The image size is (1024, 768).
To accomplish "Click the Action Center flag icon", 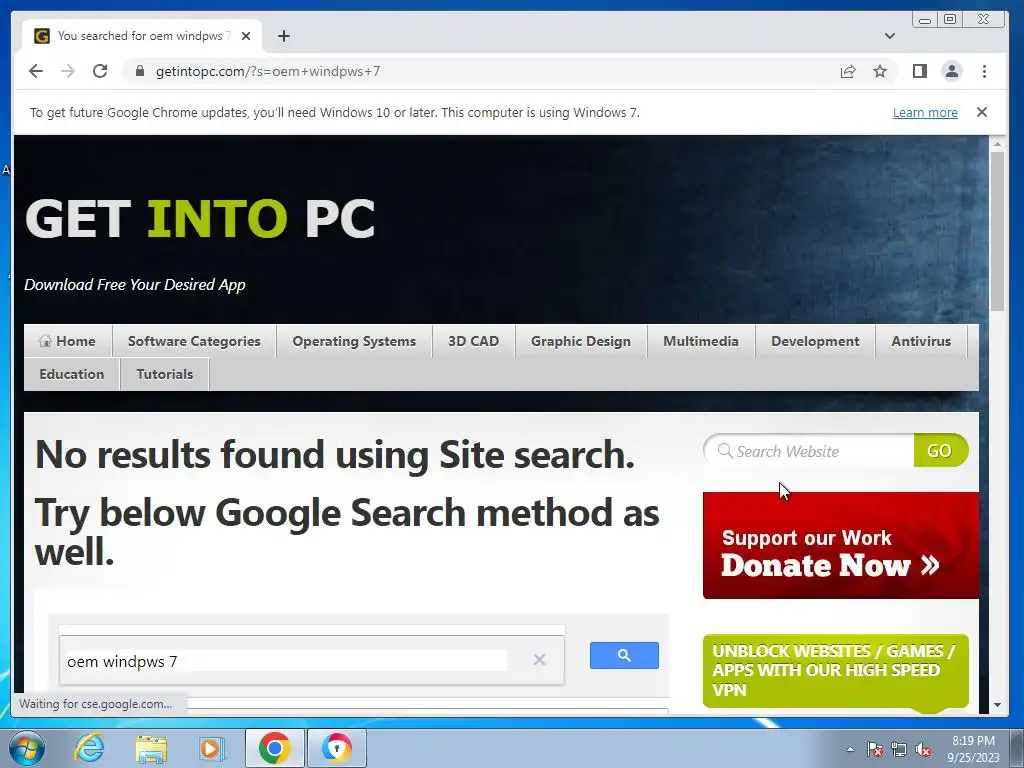I will [875, 749].
